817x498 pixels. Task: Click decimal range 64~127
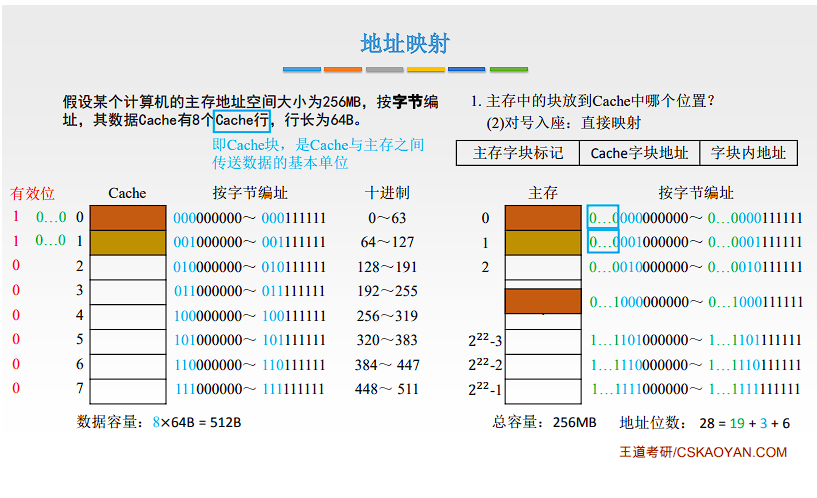[x=387, y=242]
